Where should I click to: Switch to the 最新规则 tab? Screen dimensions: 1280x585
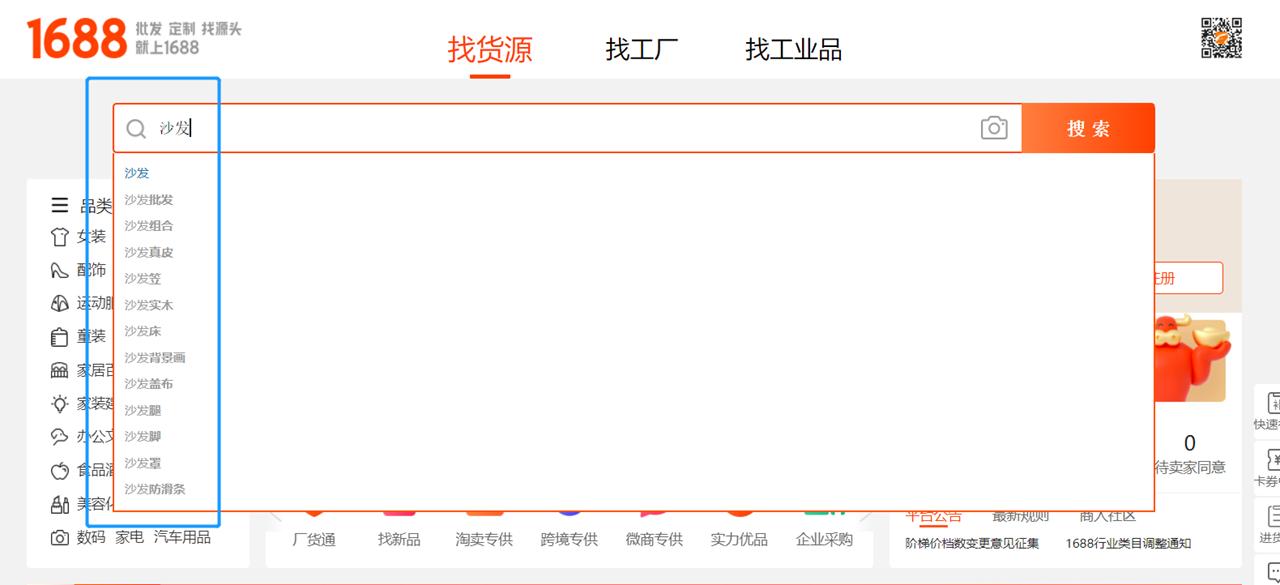pos(1019,515)
